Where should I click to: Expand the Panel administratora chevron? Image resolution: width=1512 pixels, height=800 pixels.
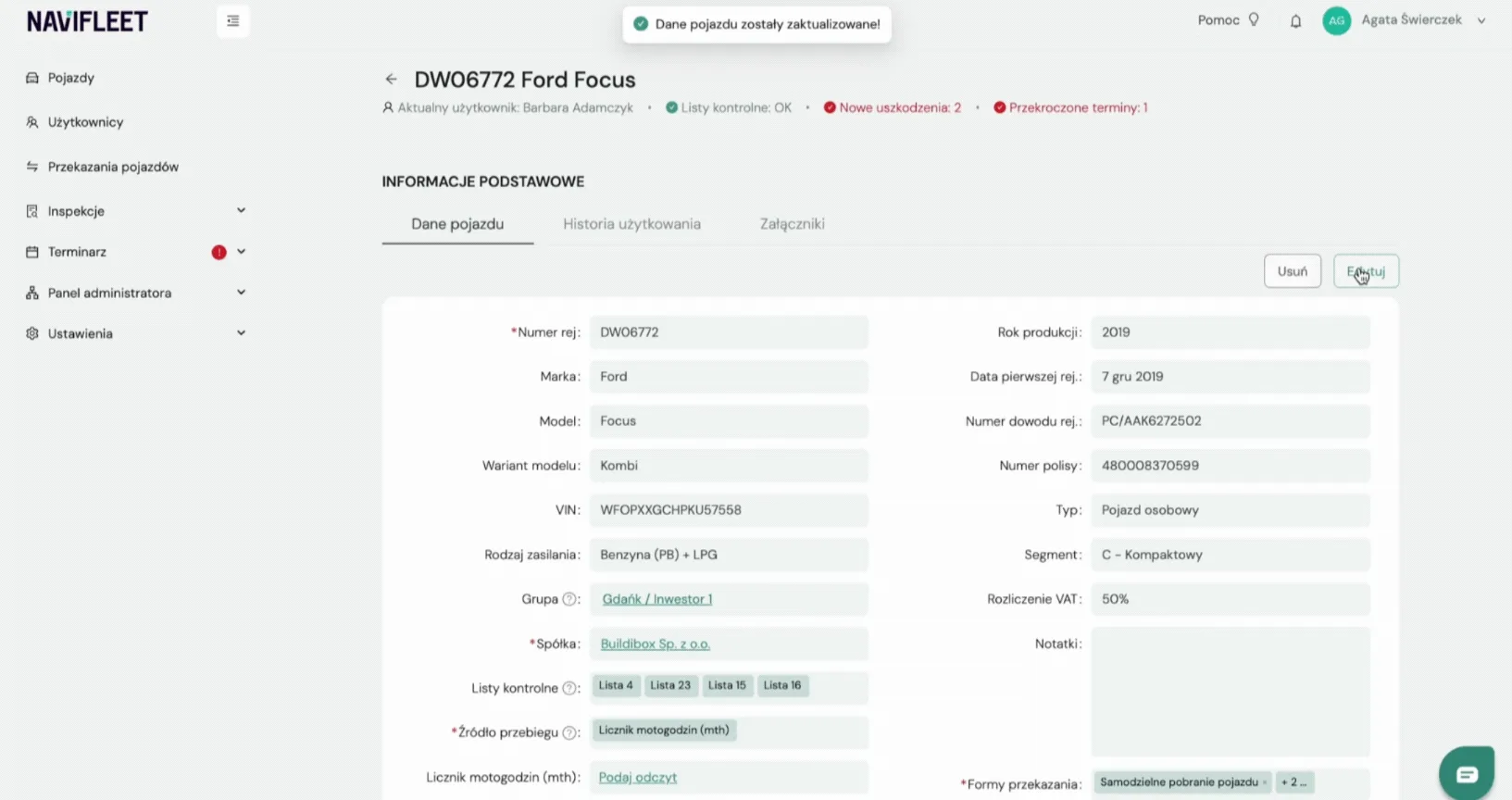[241, 292]
